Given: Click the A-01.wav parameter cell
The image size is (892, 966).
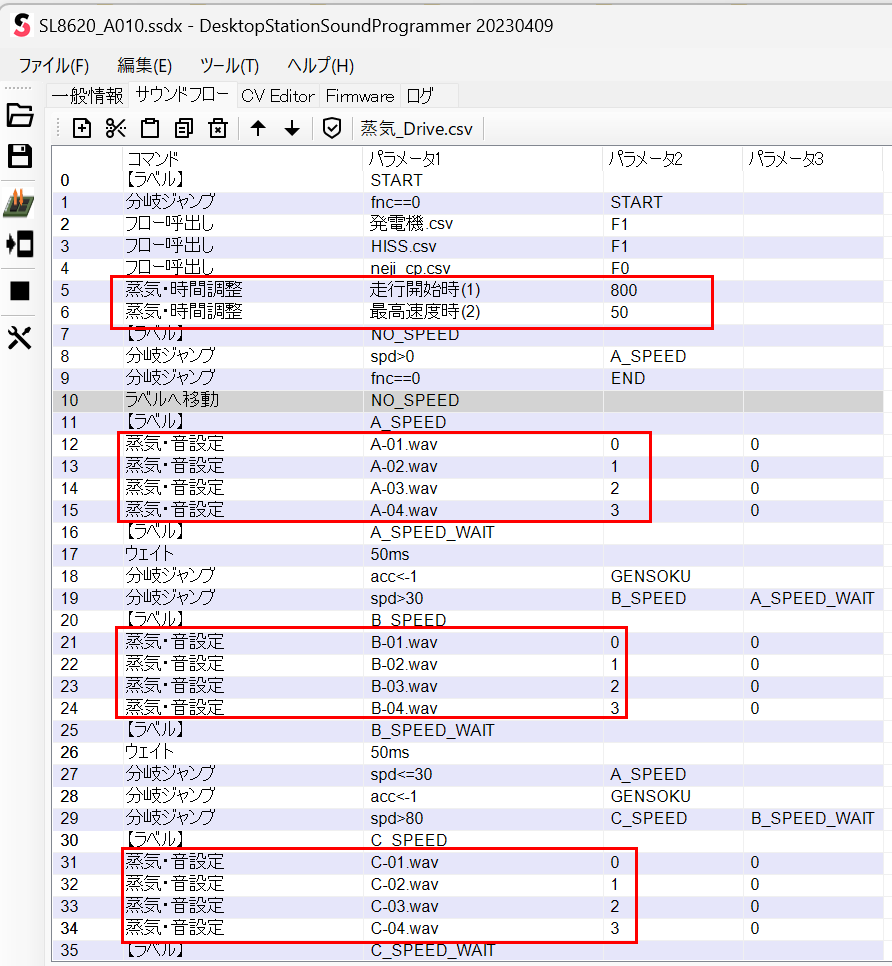Looking at the screenshot, I should pyautogui.click(x=404, y=444).
